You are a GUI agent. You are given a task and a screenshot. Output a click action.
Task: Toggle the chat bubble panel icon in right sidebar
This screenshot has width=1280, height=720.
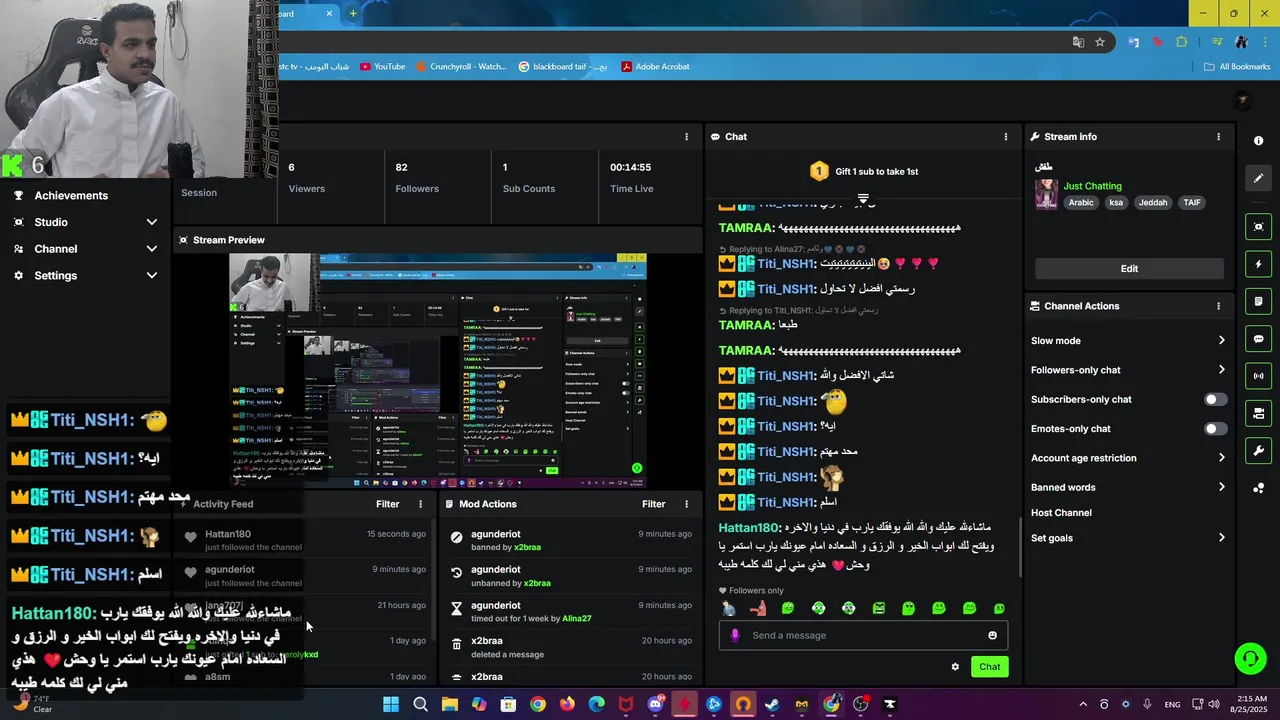click(x=1259, y=339)
